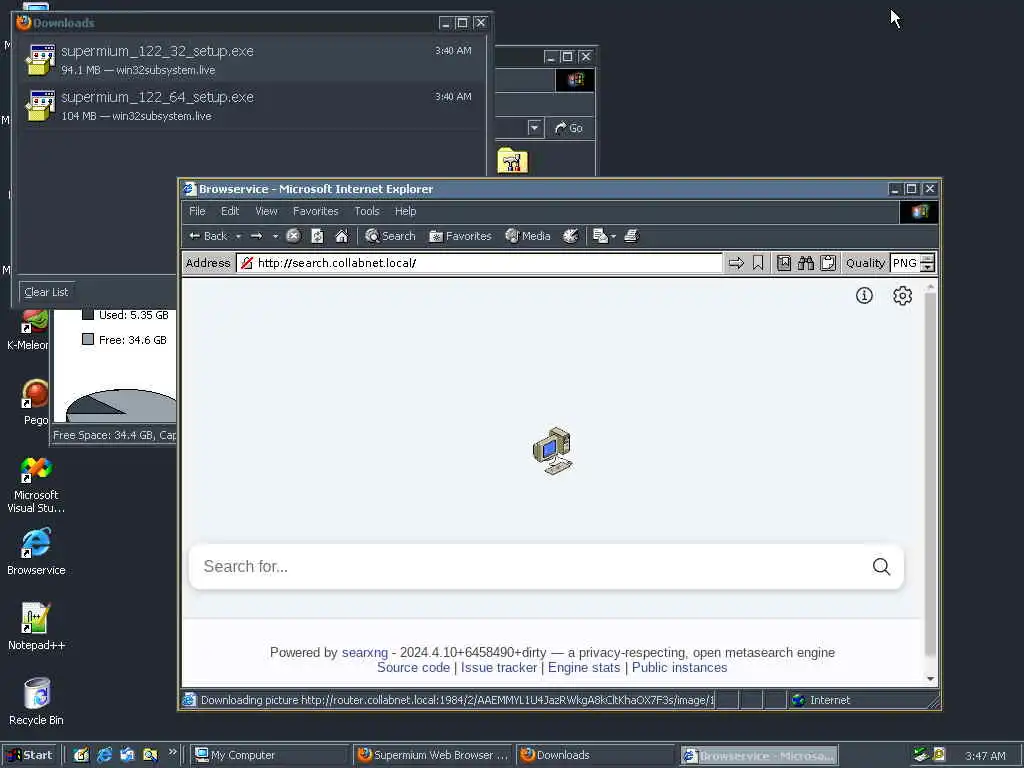
Task: Click the Mail icon in IE toolbar
Action: coord(604,236)
